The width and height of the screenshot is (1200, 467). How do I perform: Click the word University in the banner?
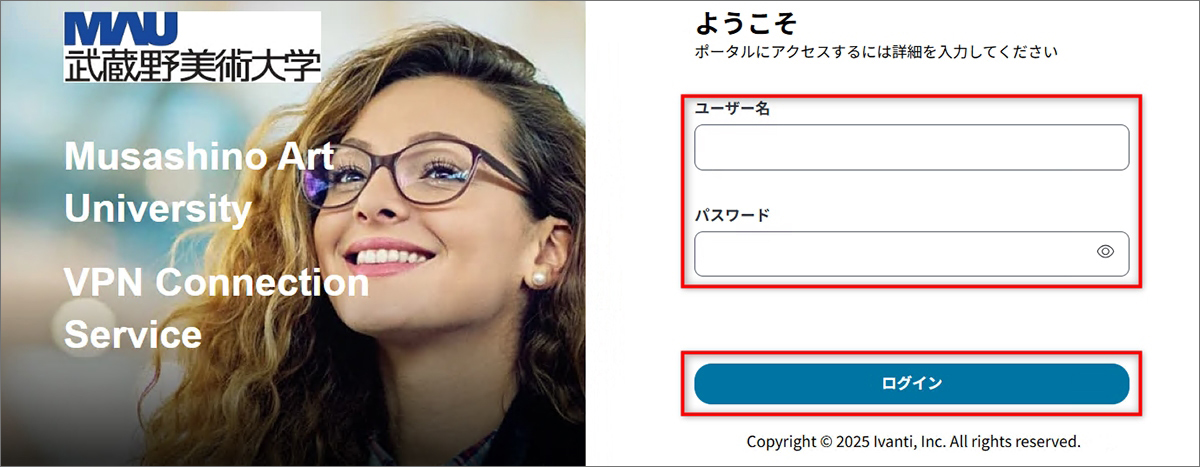click(157, 208)
